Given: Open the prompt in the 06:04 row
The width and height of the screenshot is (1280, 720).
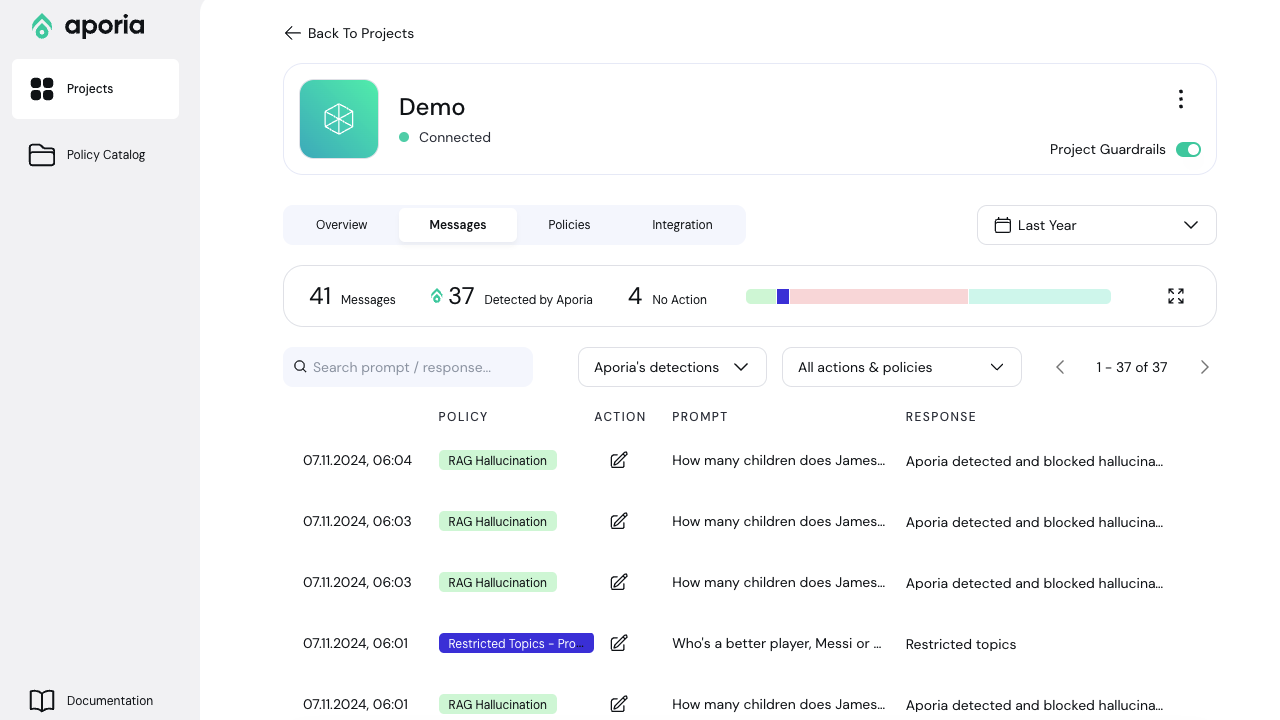Looking at the screenshot, I should click(x=779, y=461).
